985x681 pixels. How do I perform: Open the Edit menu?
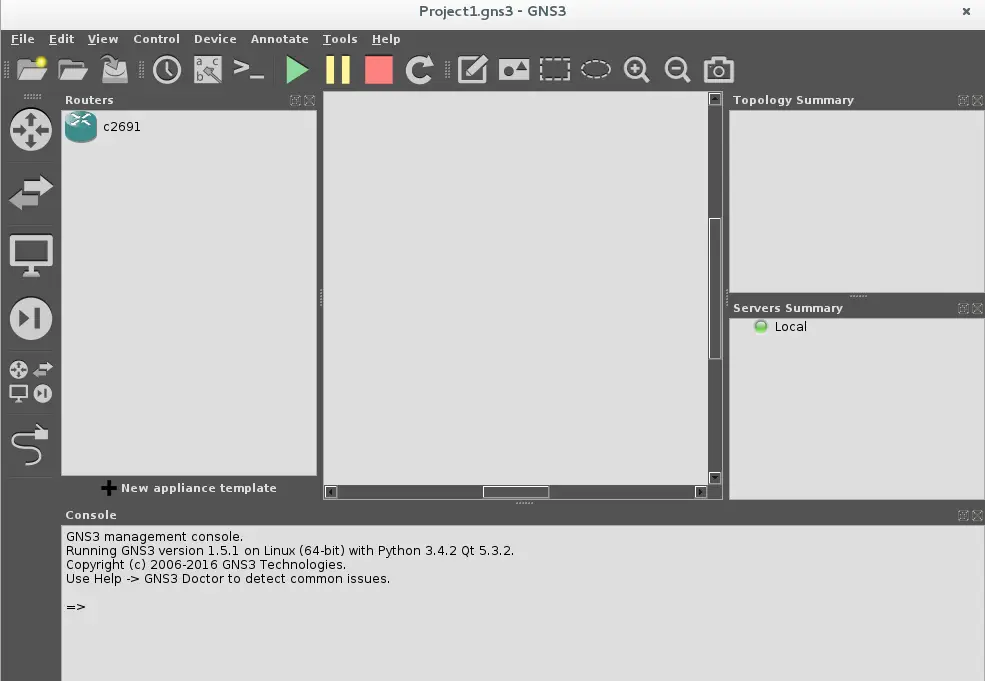[62, 39]
